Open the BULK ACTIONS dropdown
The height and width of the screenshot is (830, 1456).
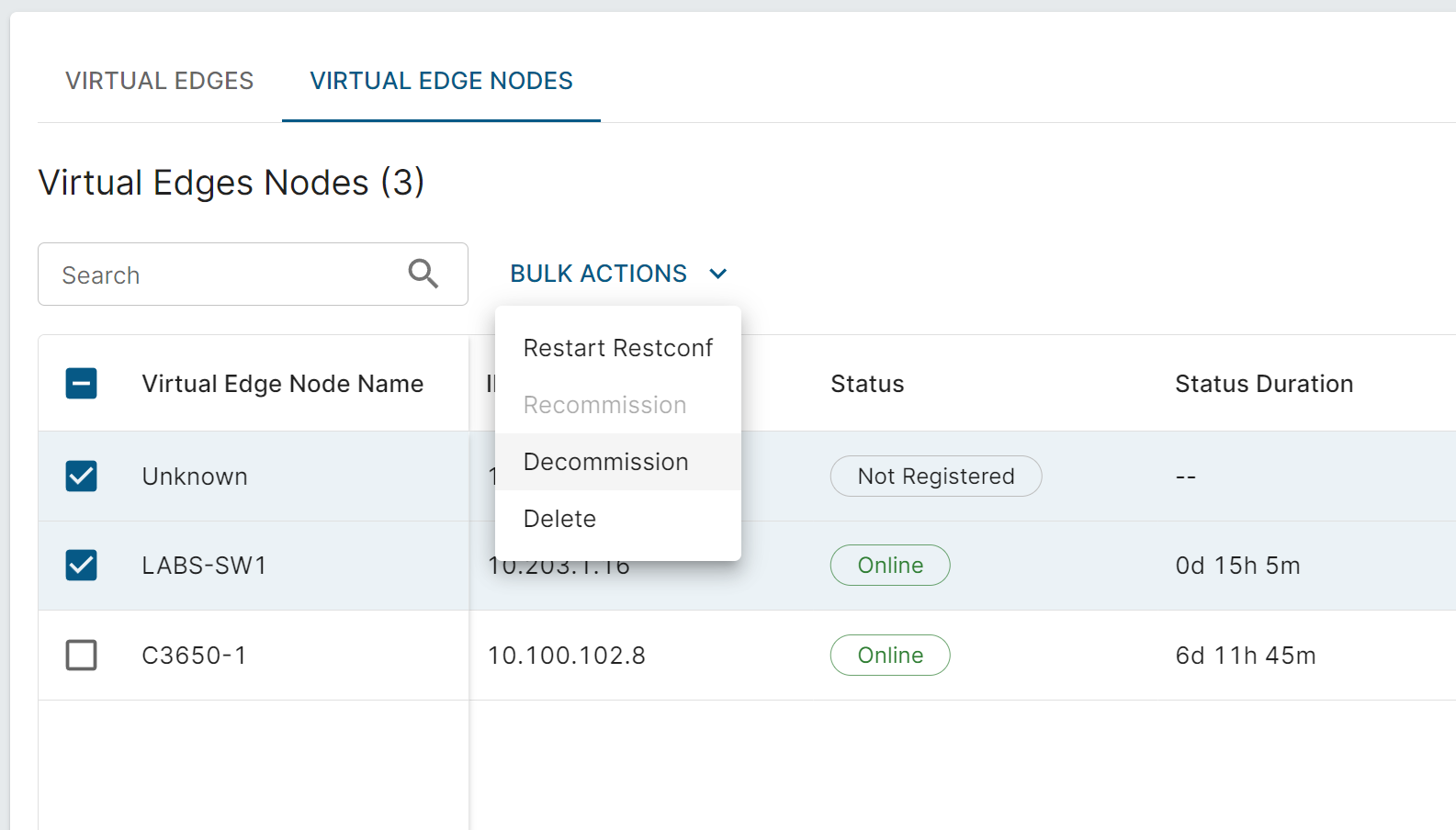[599, 274]
